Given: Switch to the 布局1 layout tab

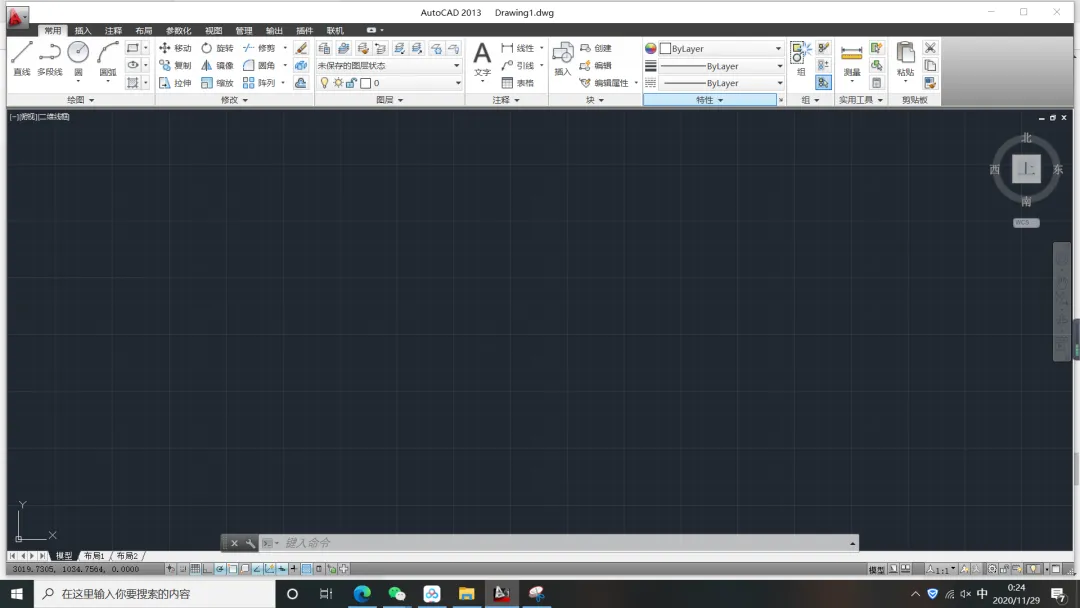Looking at the screenshot, I should (x=94, y=556).
